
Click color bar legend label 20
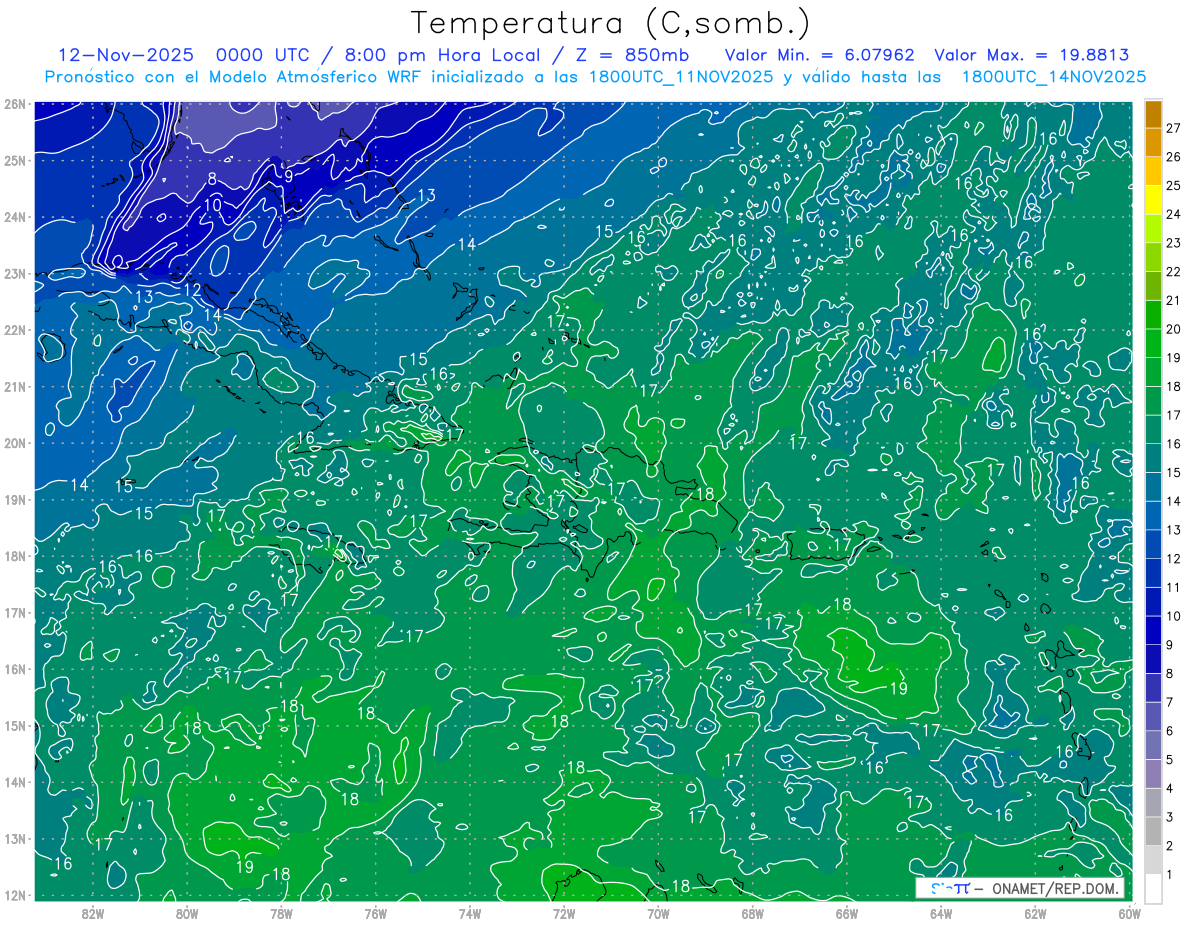[x=1173, y=329]
